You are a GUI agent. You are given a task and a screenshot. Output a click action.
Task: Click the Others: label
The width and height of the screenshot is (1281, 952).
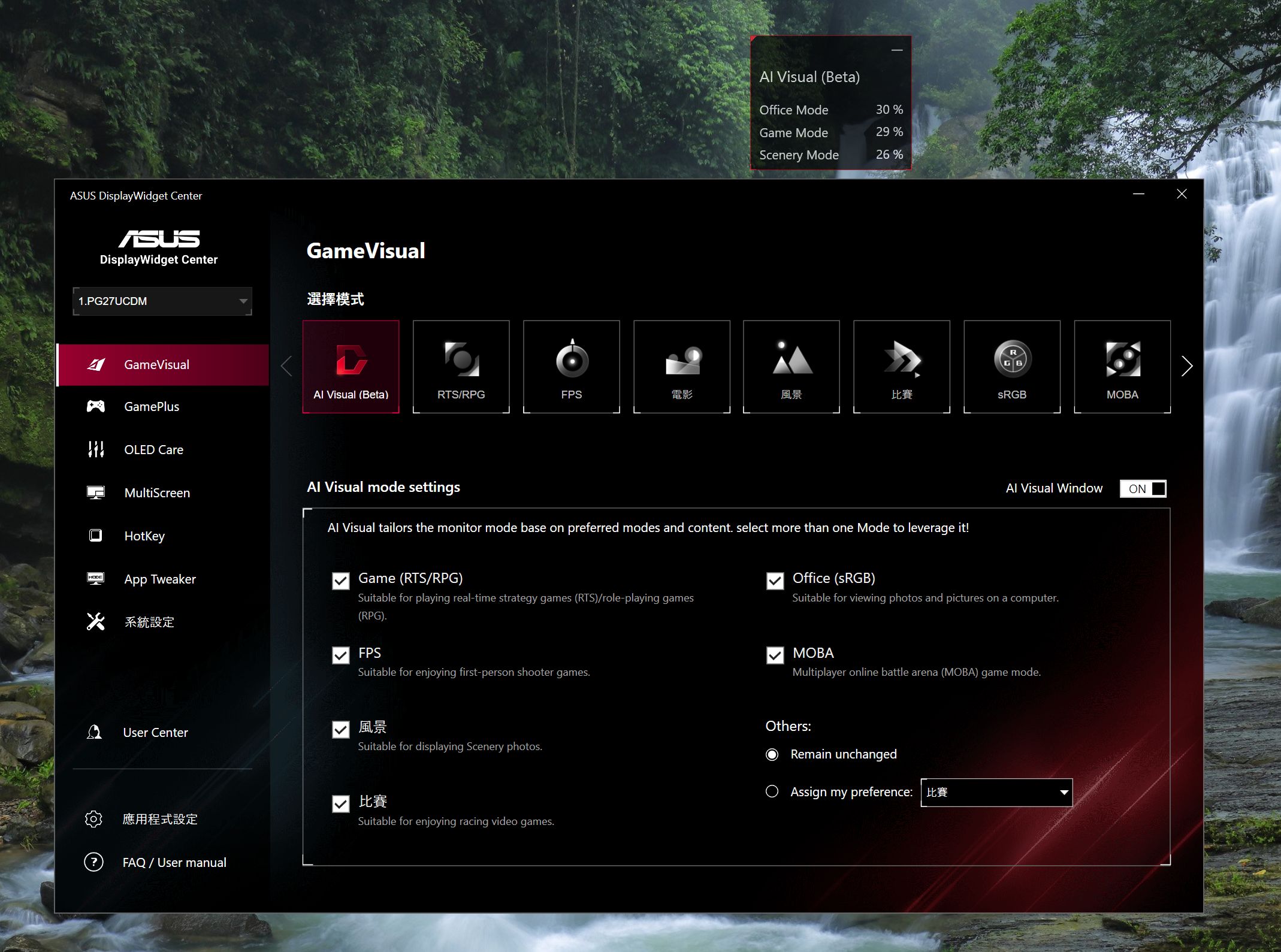pyautogui.click(x=788, y=726)
